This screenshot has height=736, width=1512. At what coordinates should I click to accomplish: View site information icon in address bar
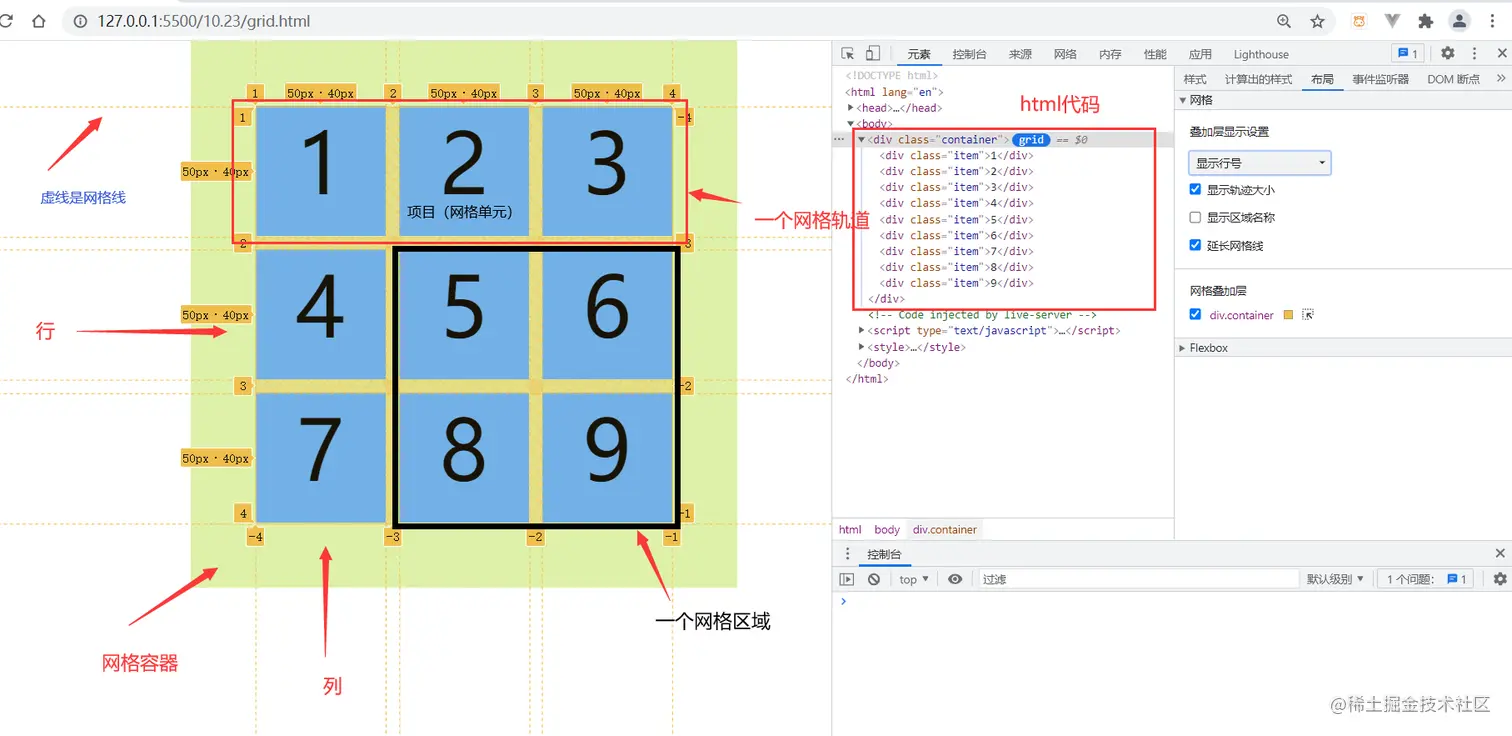pyautogui.click(x=80, y=21)
